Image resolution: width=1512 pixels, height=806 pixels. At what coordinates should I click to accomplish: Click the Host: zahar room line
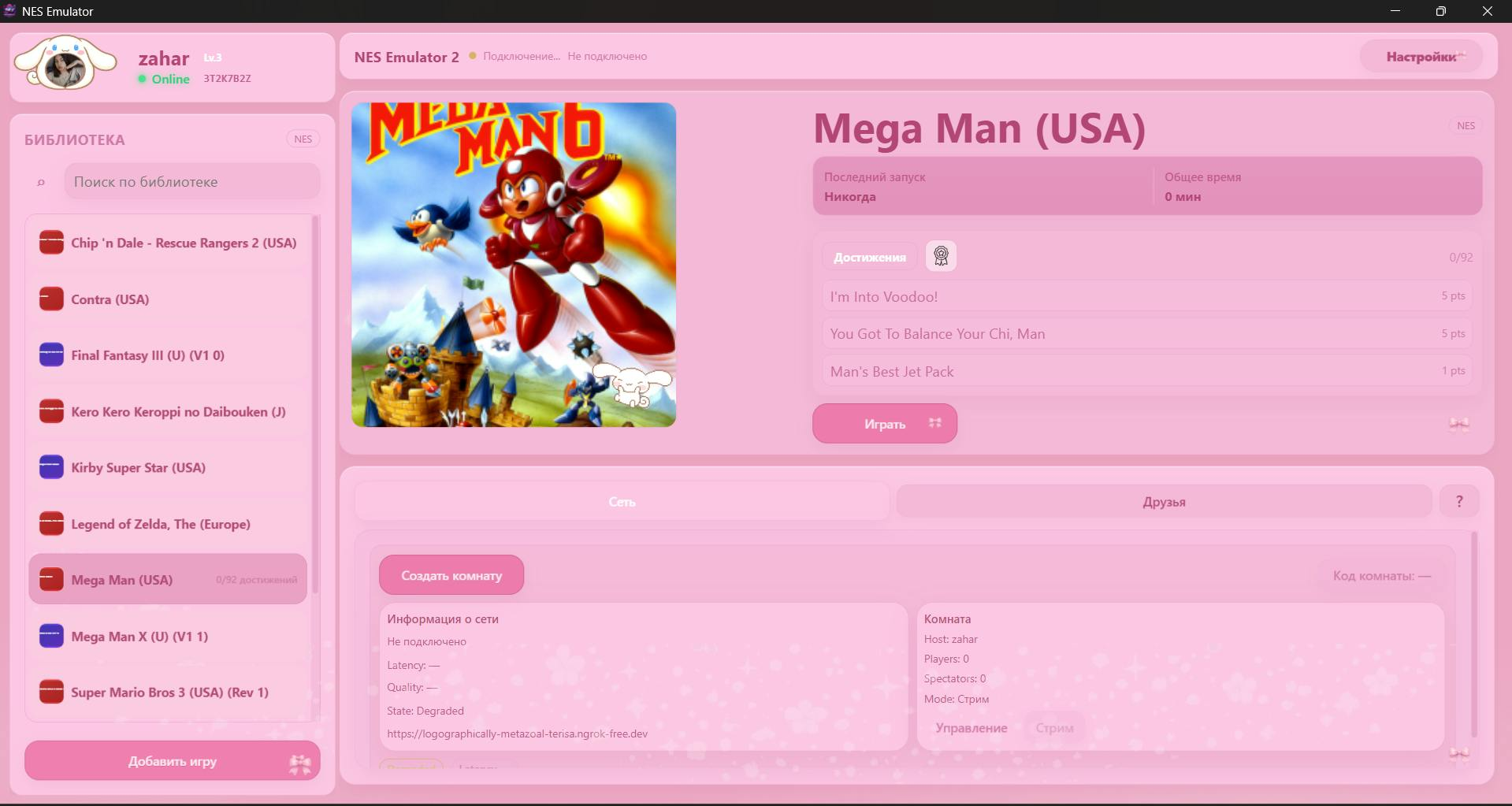951,639
